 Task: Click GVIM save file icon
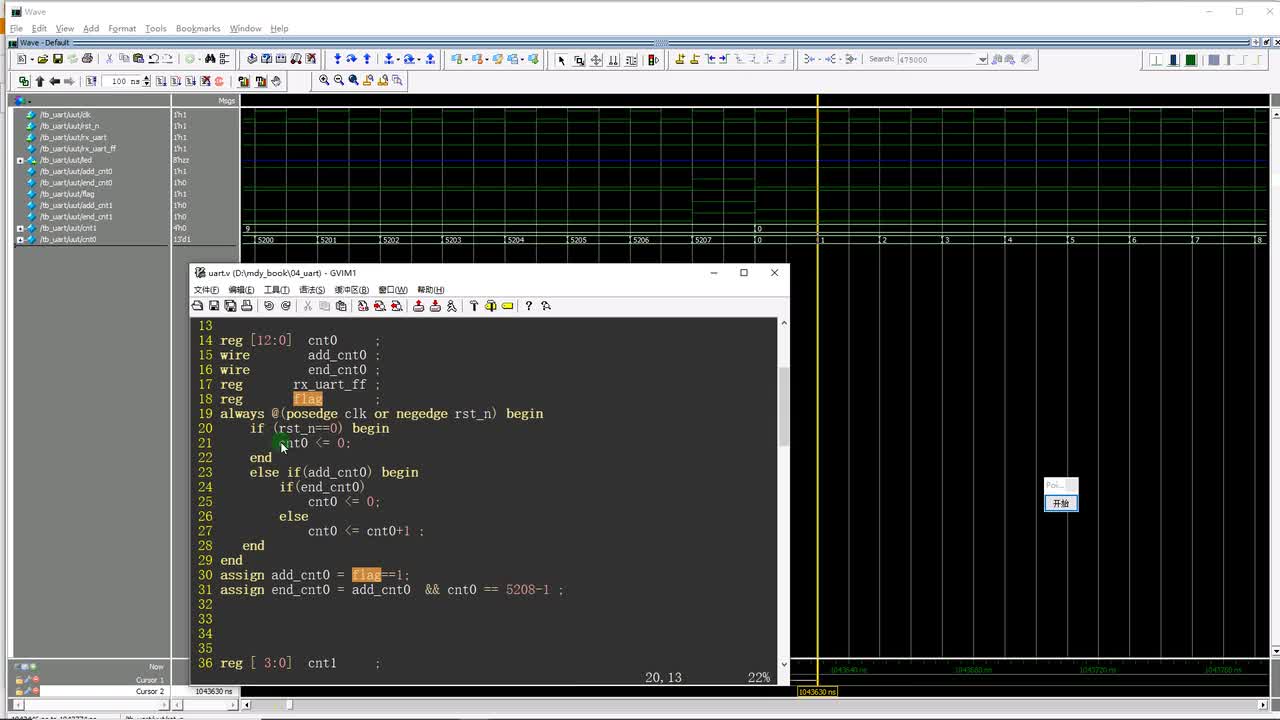(x=213, y=306)
